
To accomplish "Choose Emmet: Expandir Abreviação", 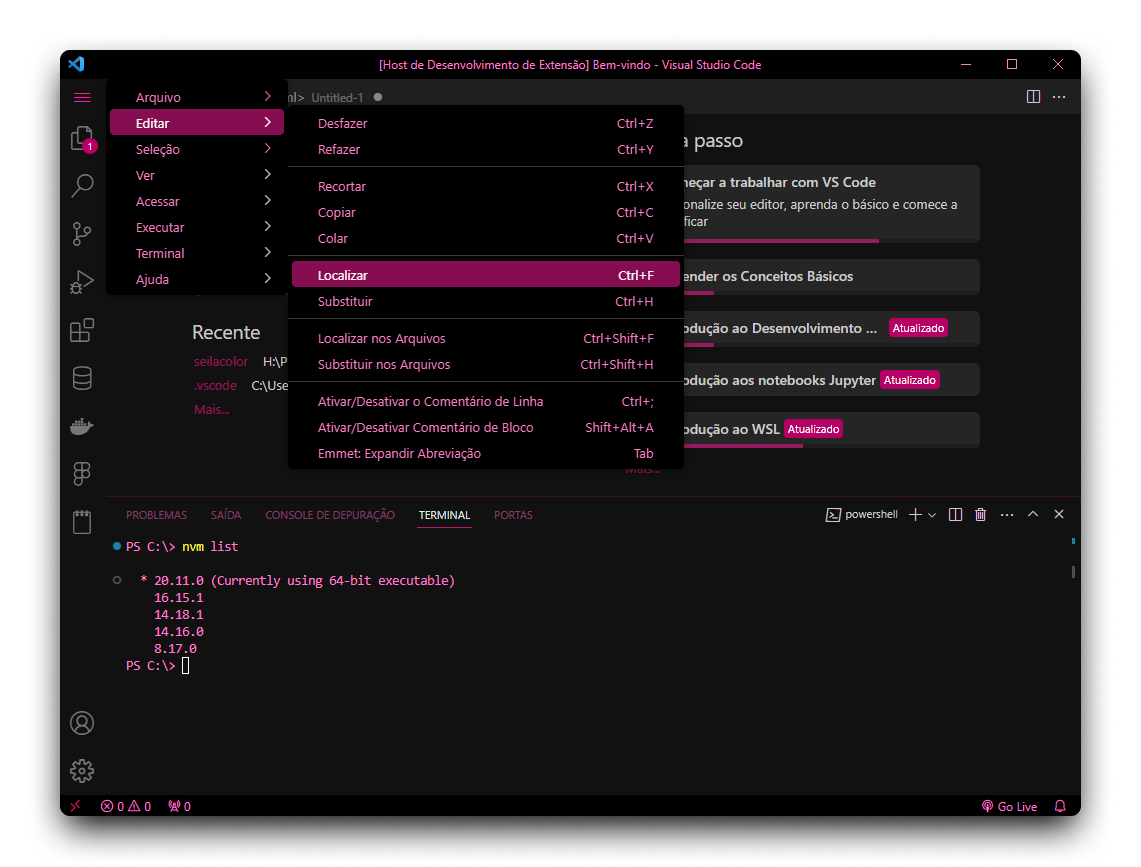I will coord(485,454).
